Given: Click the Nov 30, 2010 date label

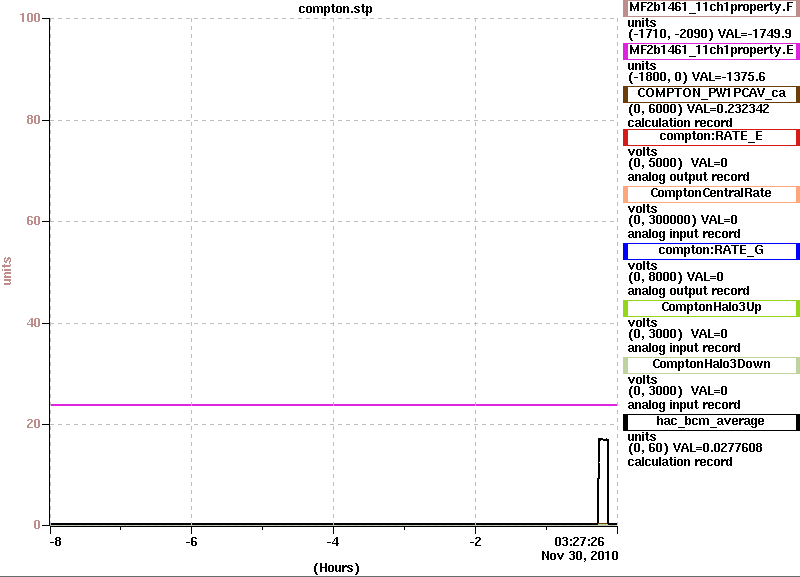Looking at the screenshot, I should coord(580,556).
